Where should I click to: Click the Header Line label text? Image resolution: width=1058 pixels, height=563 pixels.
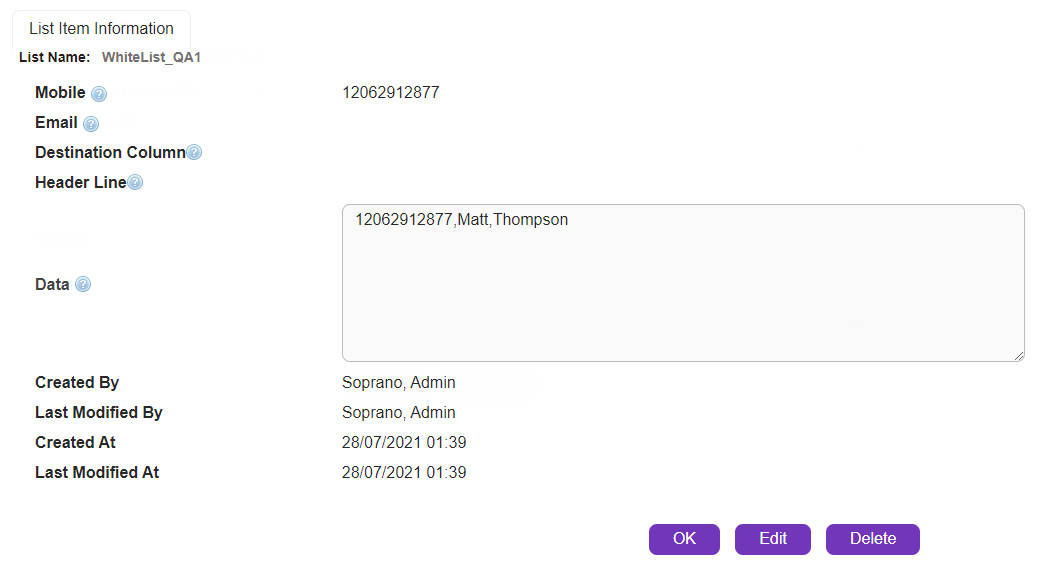tap(80, 183)
